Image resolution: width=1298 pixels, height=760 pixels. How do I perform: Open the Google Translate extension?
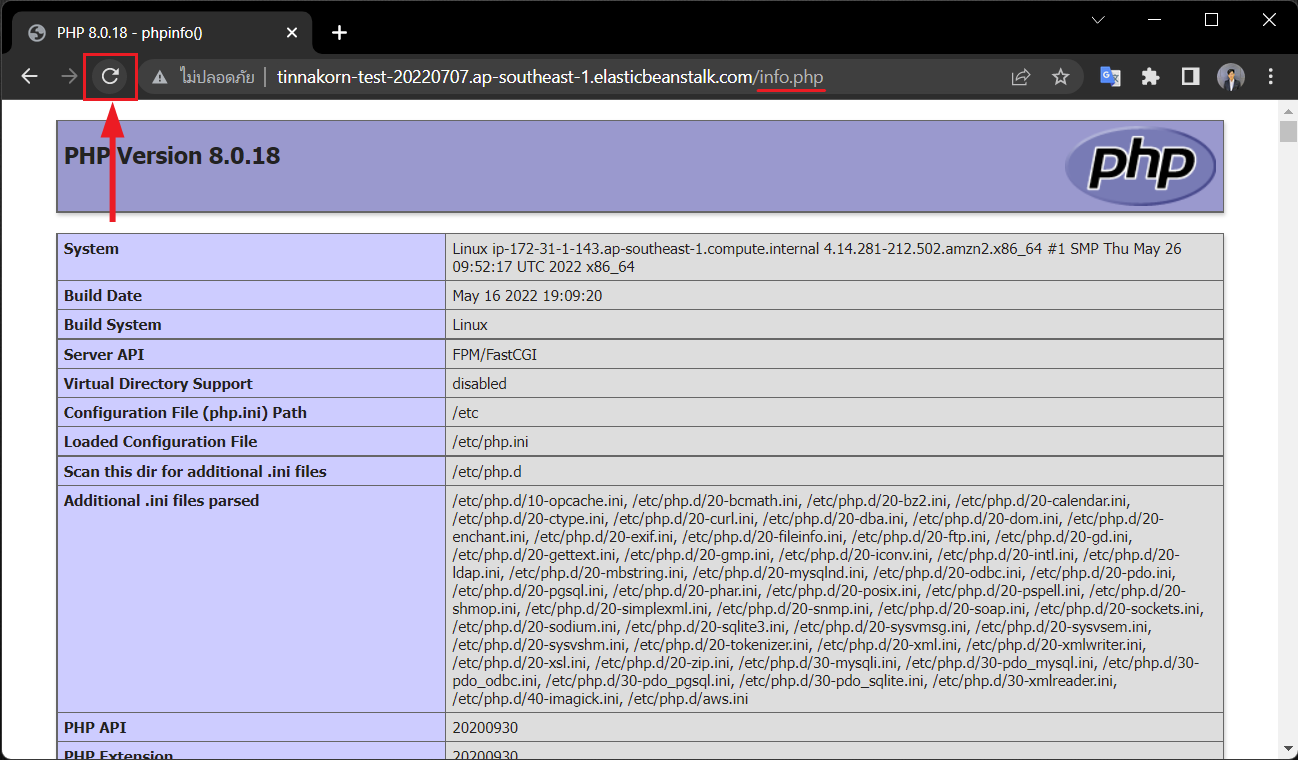point(1110,77)
